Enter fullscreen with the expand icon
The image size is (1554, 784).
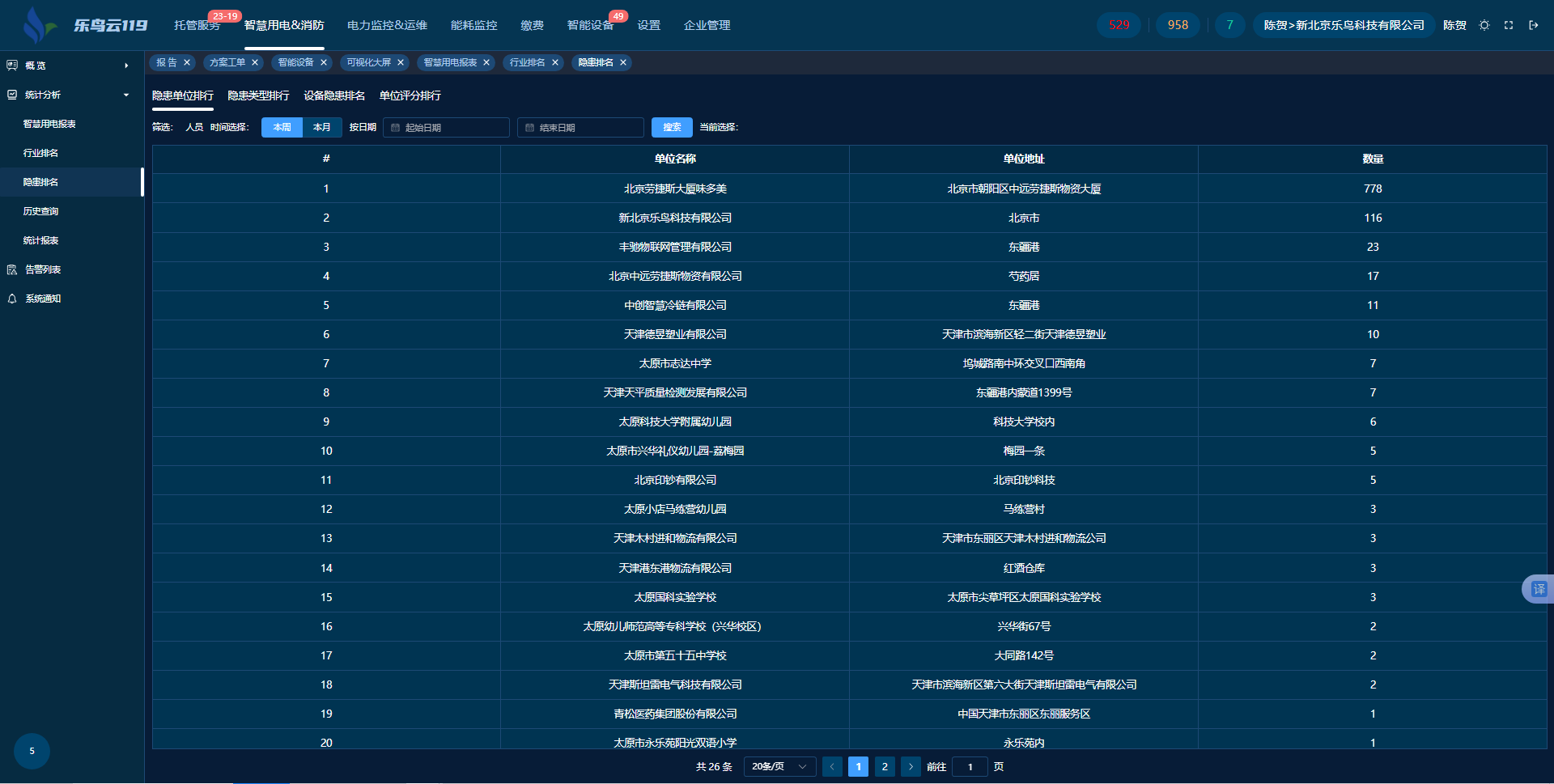[x=1509, y=25]
